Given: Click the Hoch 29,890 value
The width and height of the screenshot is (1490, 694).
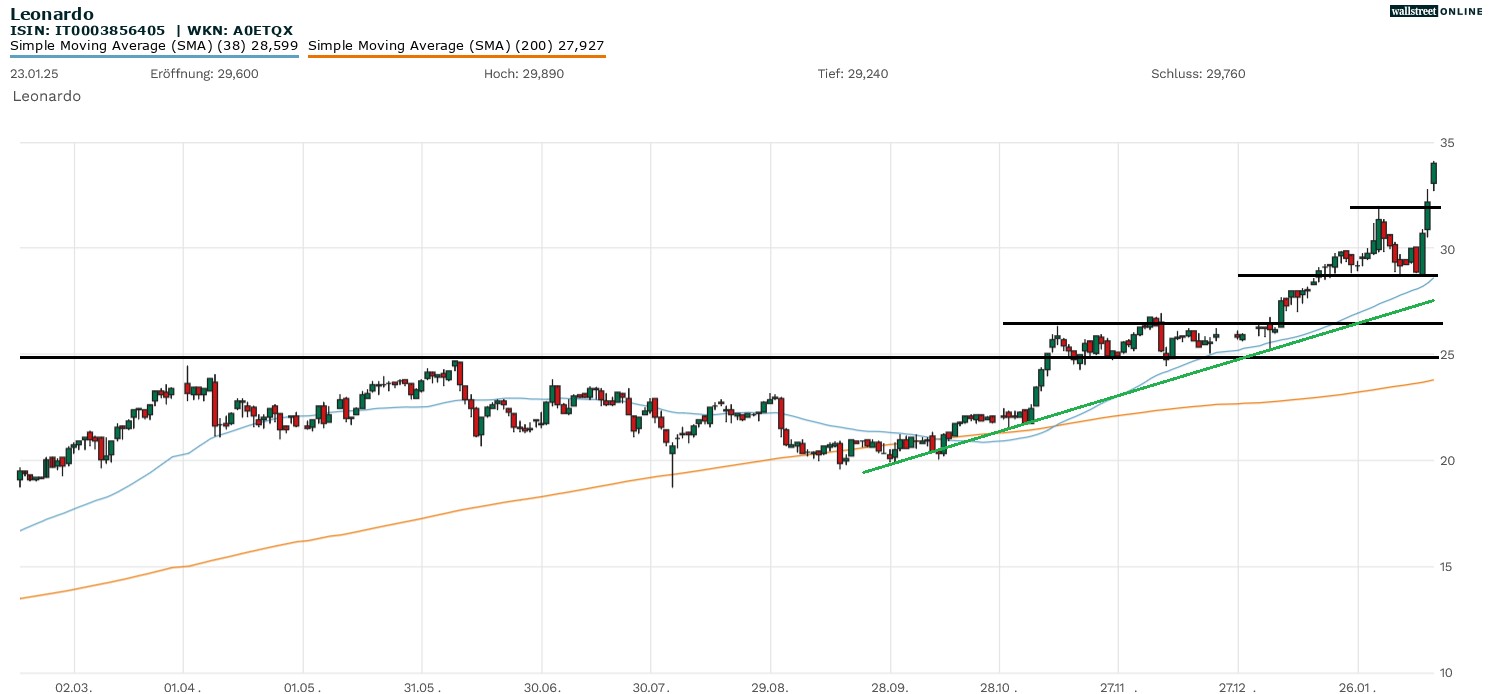Looking at the screenshot, I should pyautogui.click(x=523, y=74).
